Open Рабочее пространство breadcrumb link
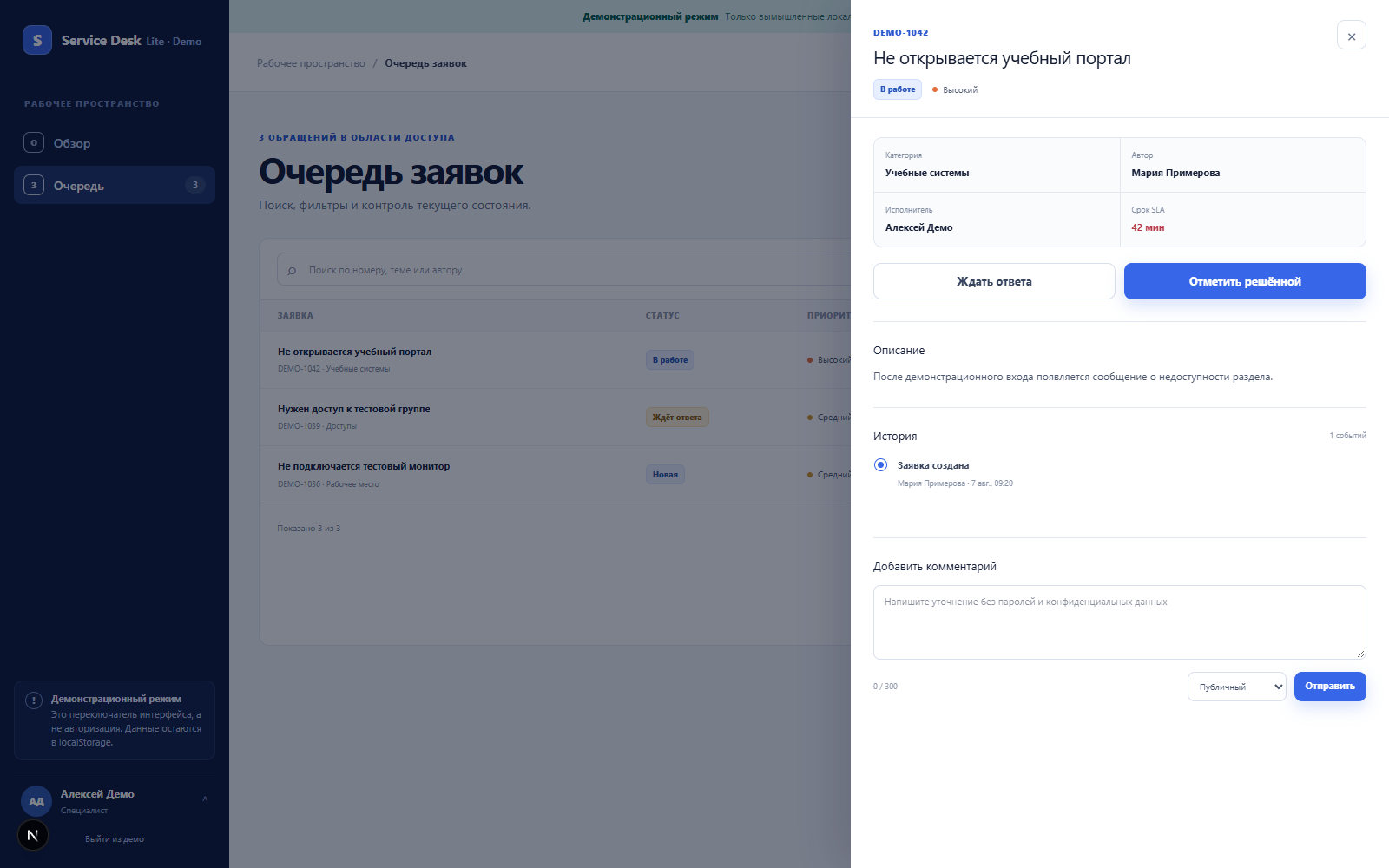Screen dimensions: 1389x868 [311, 63]
